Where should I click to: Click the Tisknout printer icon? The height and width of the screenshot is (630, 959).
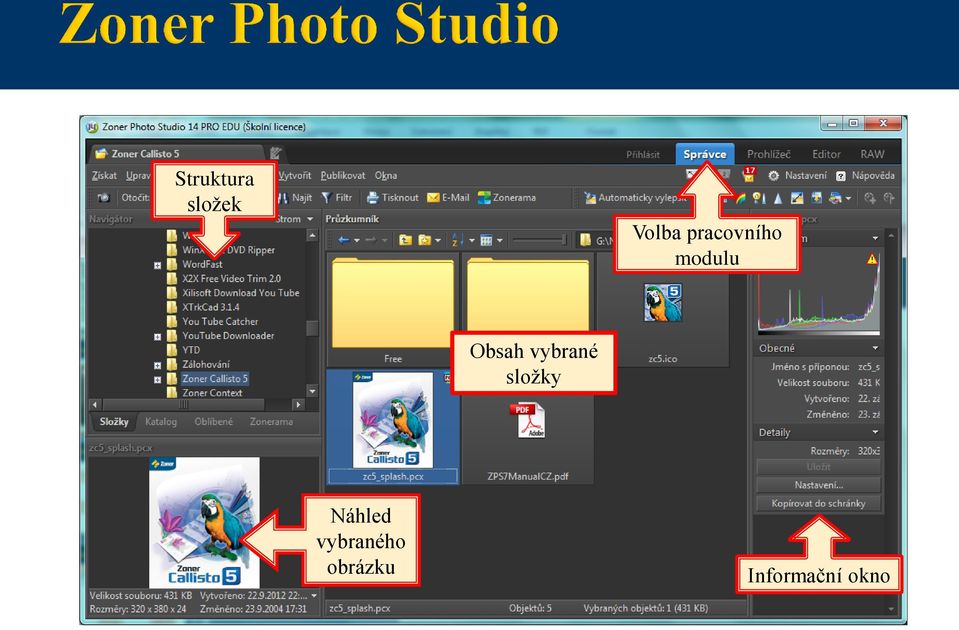point(372,198)
